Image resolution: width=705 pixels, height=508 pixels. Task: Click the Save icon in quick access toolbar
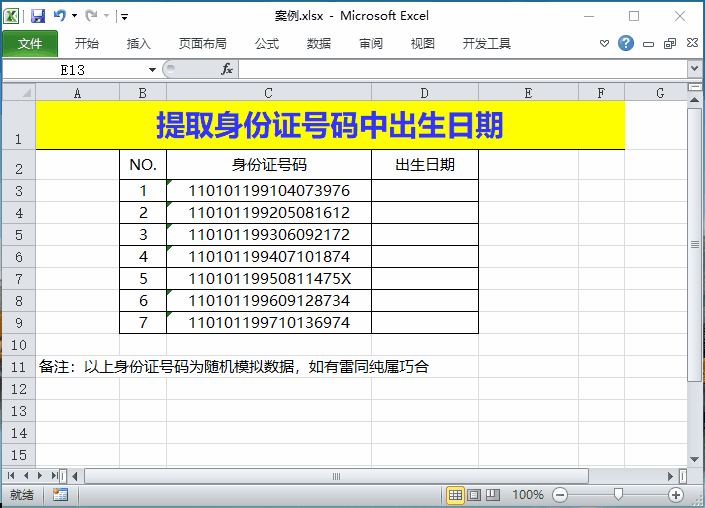click(38, 16)
